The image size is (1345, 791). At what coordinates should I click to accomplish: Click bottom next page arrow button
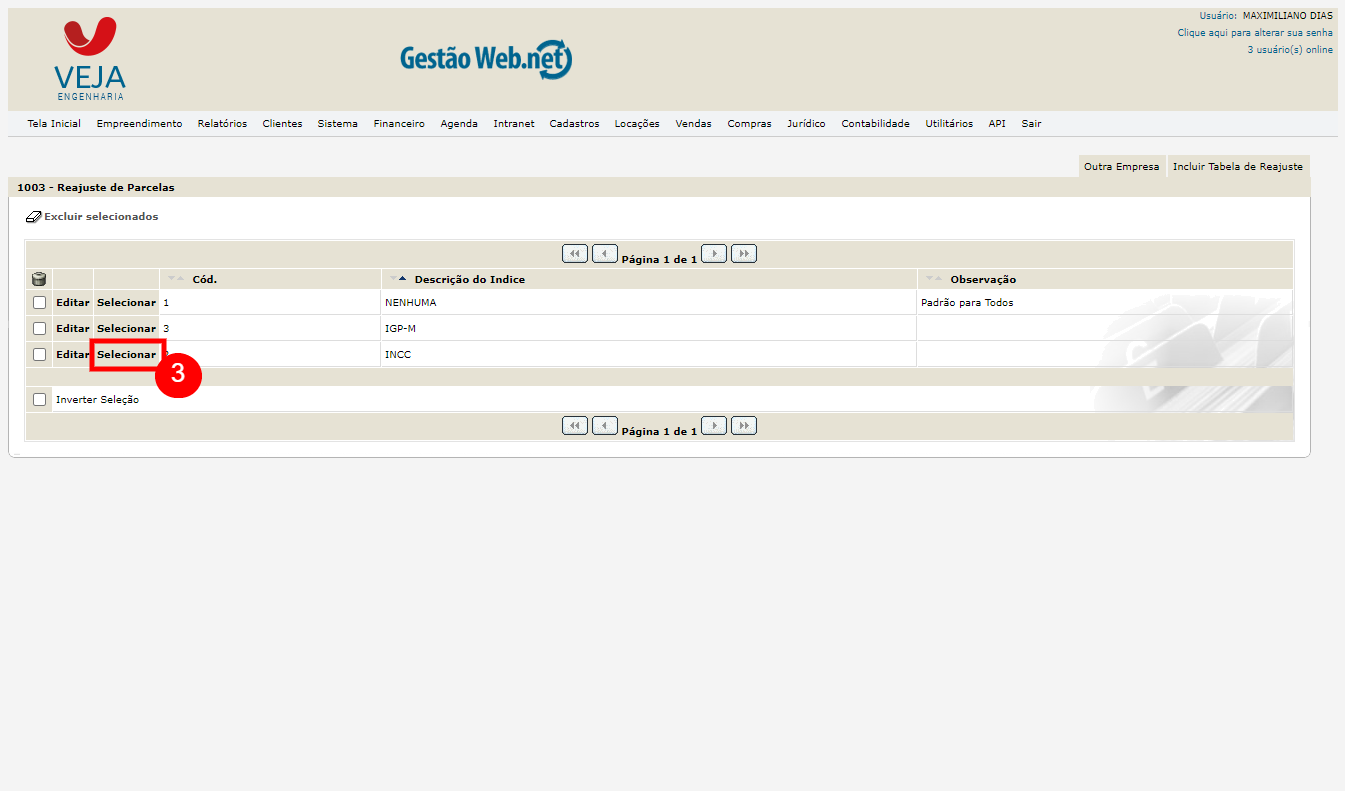[714, 426]
